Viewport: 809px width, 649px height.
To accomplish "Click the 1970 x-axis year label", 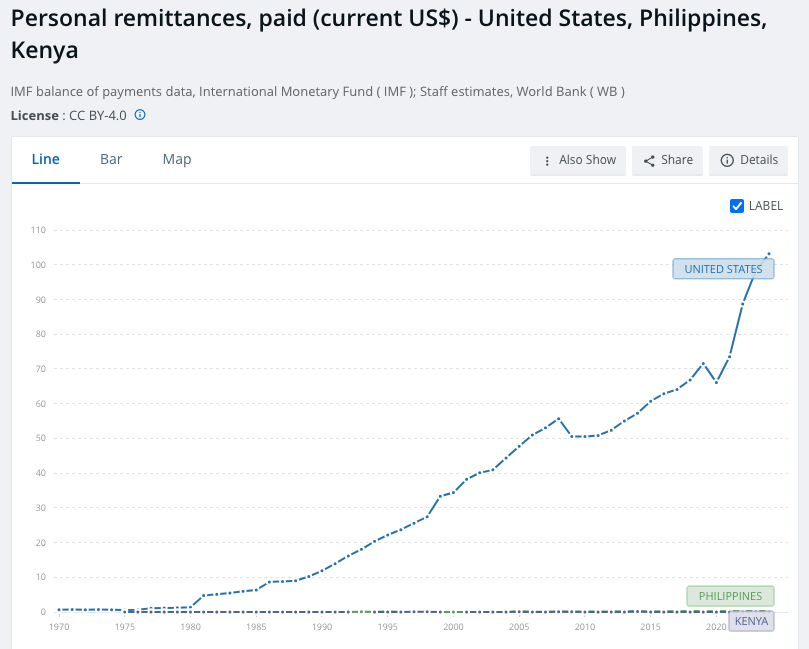I will pos(59,627).
